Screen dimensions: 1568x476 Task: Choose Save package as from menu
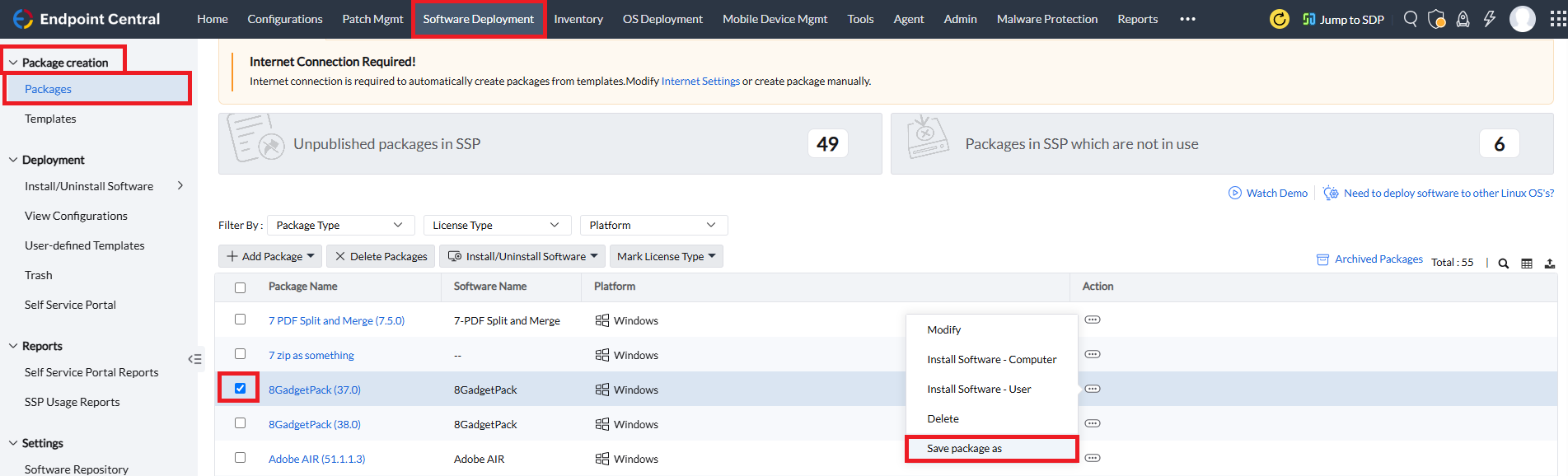tap(964, 449)
